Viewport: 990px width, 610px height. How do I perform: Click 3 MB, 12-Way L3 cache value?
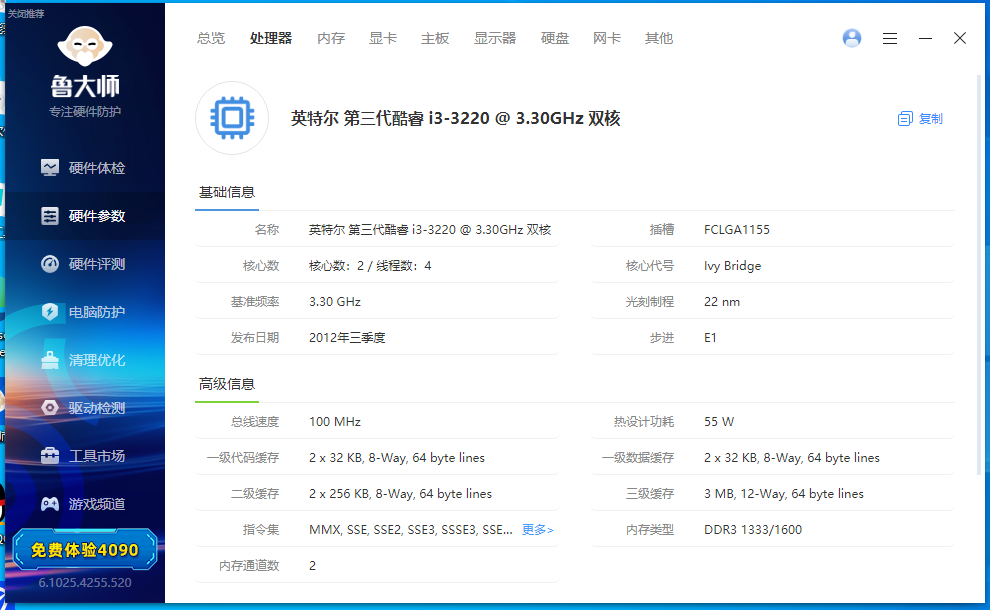(x=784, y=494)
